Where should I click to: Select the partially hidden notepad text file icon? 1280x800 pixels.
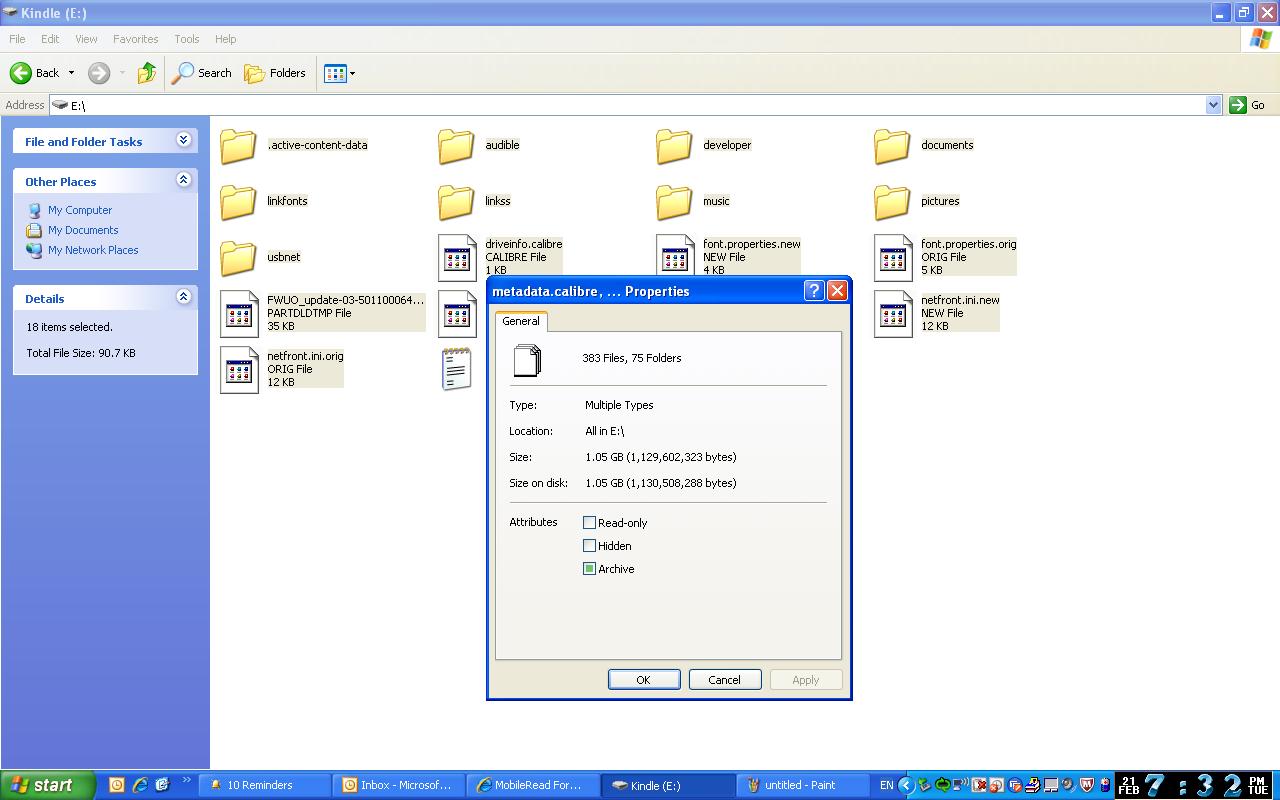click(x=457, y=370)
